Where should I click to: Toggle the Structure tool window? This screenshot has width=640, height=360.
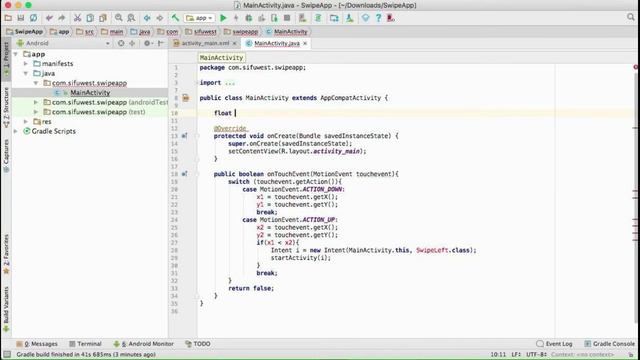6,107
